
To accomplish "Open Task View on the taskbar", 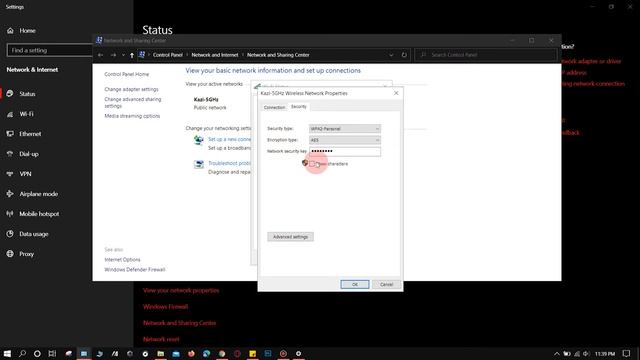I will pyautogui.click(x=52, y=353).
